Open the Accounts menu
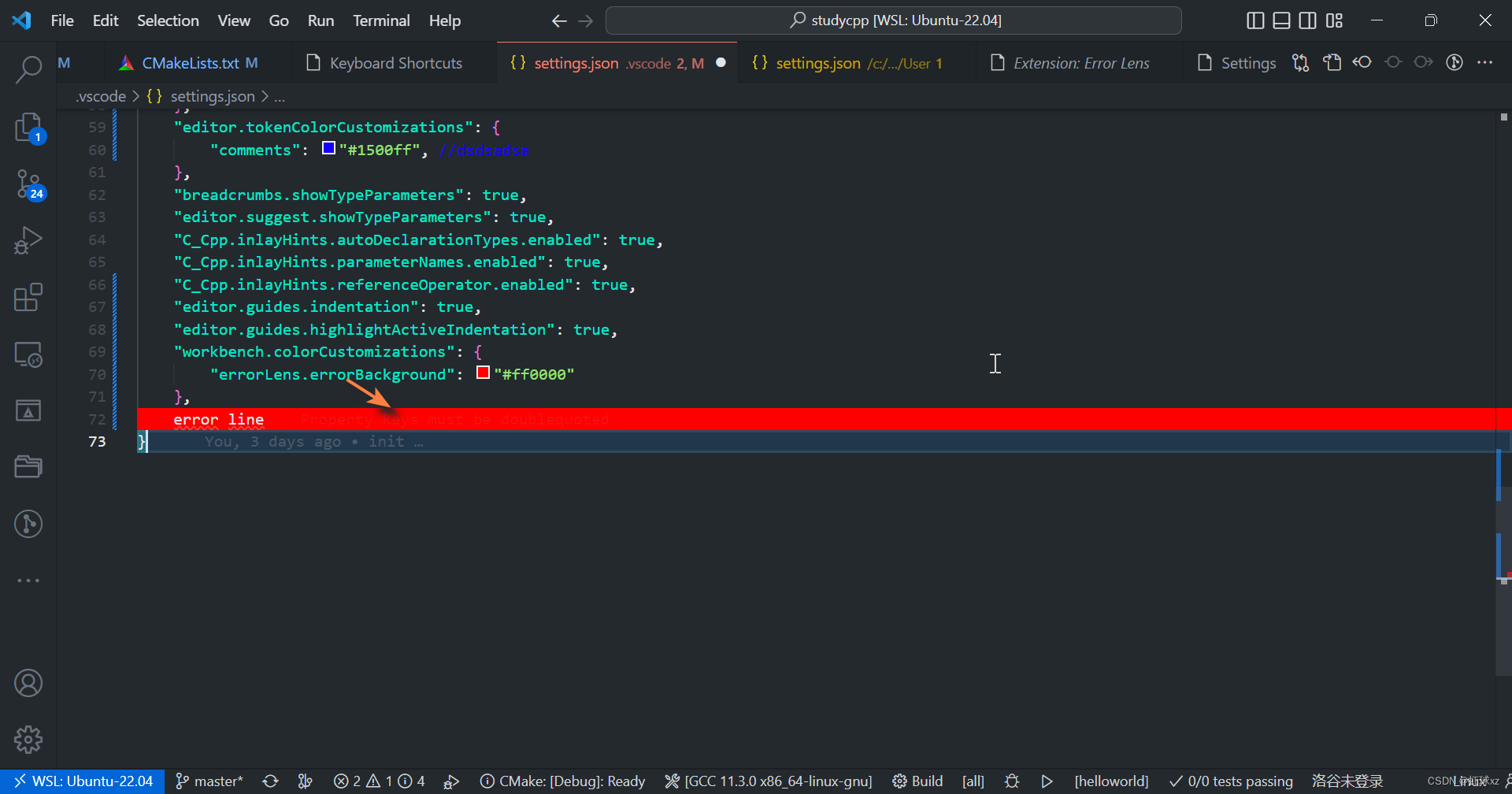This screenshot has width=1512, height=794. tap(28, 683)
